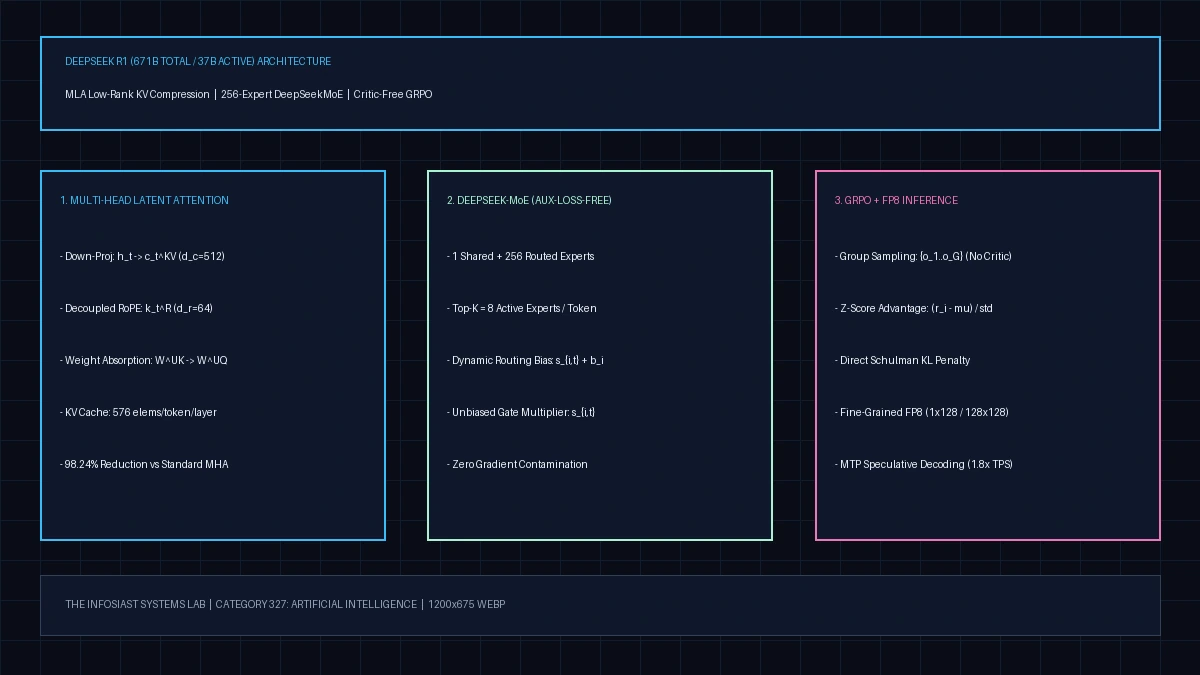Select the Dynamic Routing Bias line

[525, 361]
